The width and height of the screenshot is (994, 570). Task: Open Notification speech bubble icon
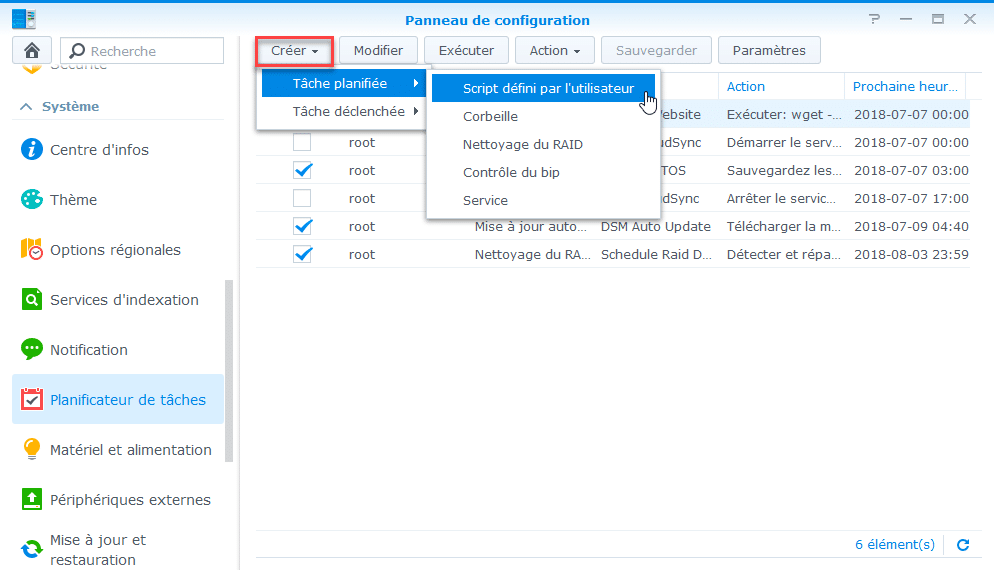pyautogui.click(x=32, y=349)
